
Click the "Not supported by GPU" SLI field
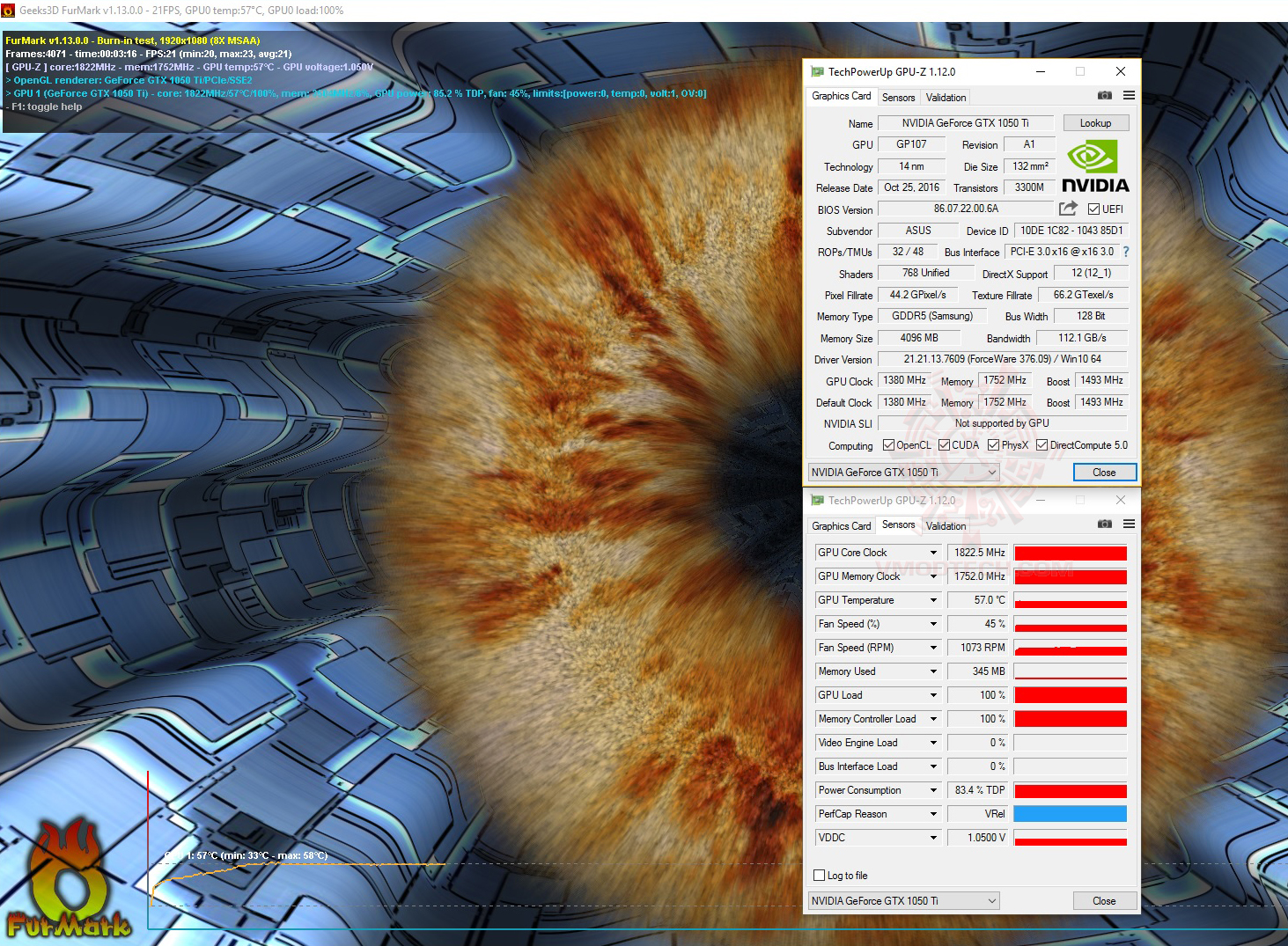1003,423
